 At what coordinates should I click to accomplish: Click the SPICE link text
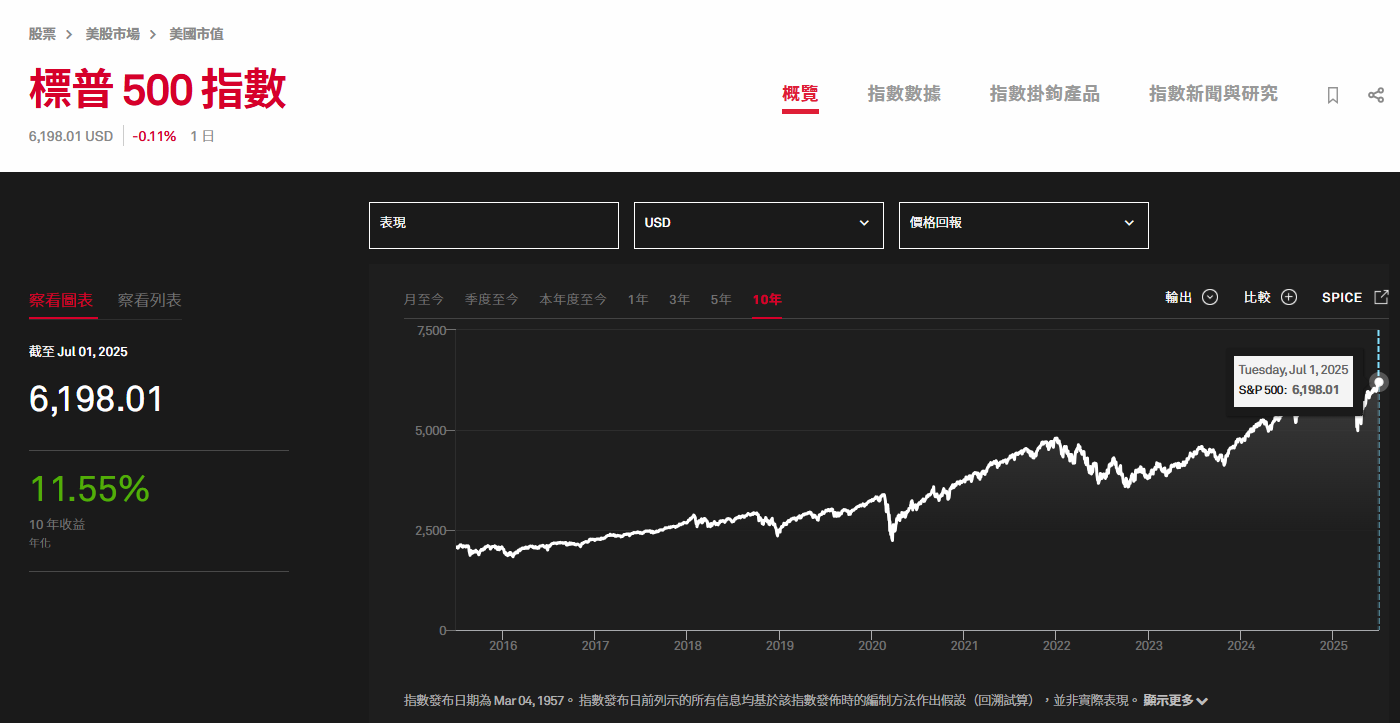pyautogui.click(x=1342, y=297)
